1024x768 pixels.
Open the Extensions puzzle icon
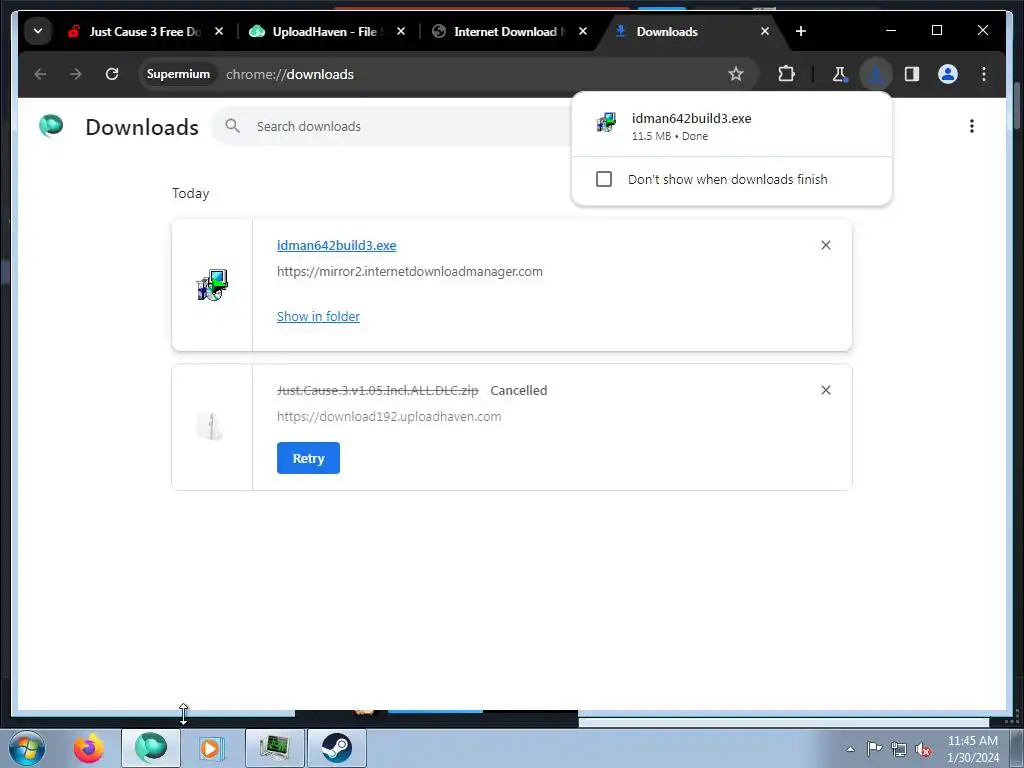point(786,74)
